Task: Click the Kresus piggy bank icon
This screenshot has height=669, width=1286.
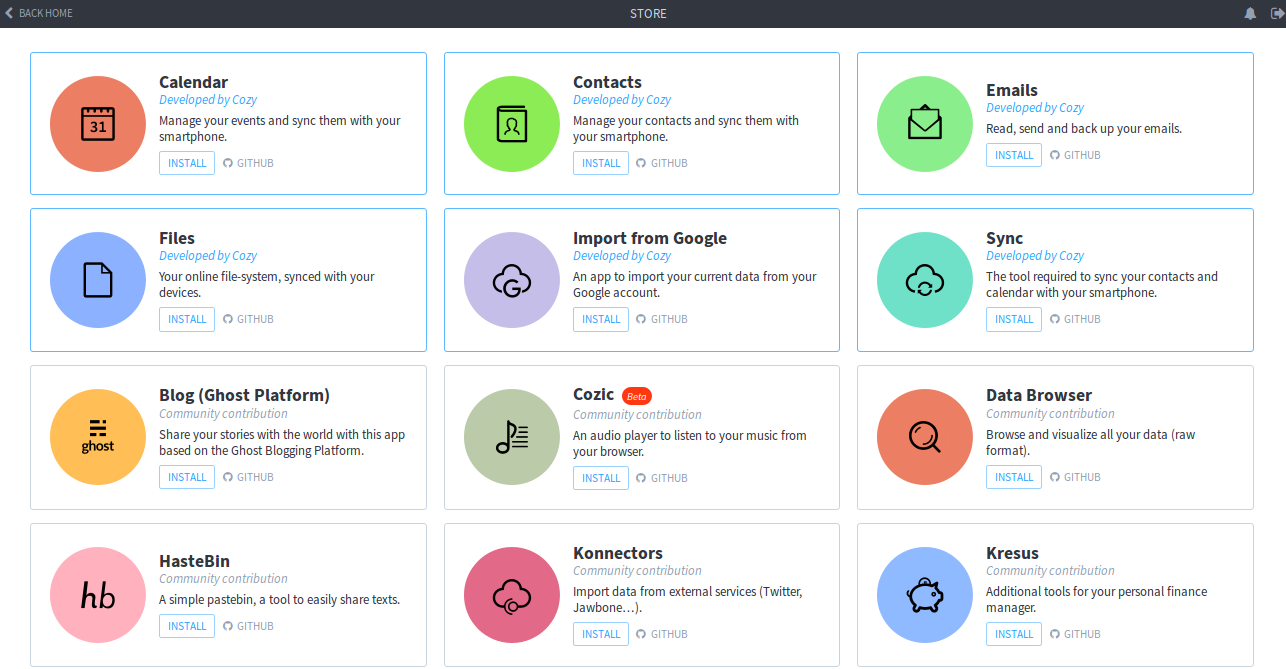Action: point(925,595)
